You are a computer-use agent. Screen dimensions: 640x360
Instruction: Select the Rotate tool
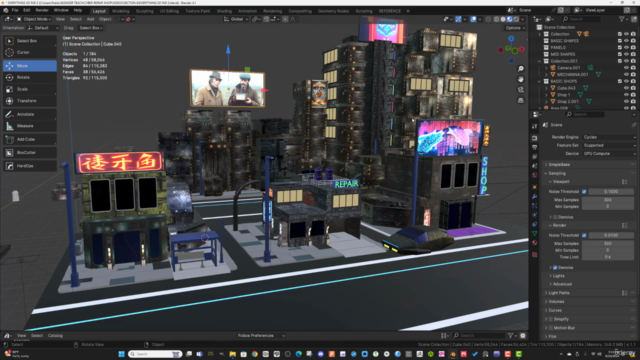pyautogui.click(x=29, y=77)
